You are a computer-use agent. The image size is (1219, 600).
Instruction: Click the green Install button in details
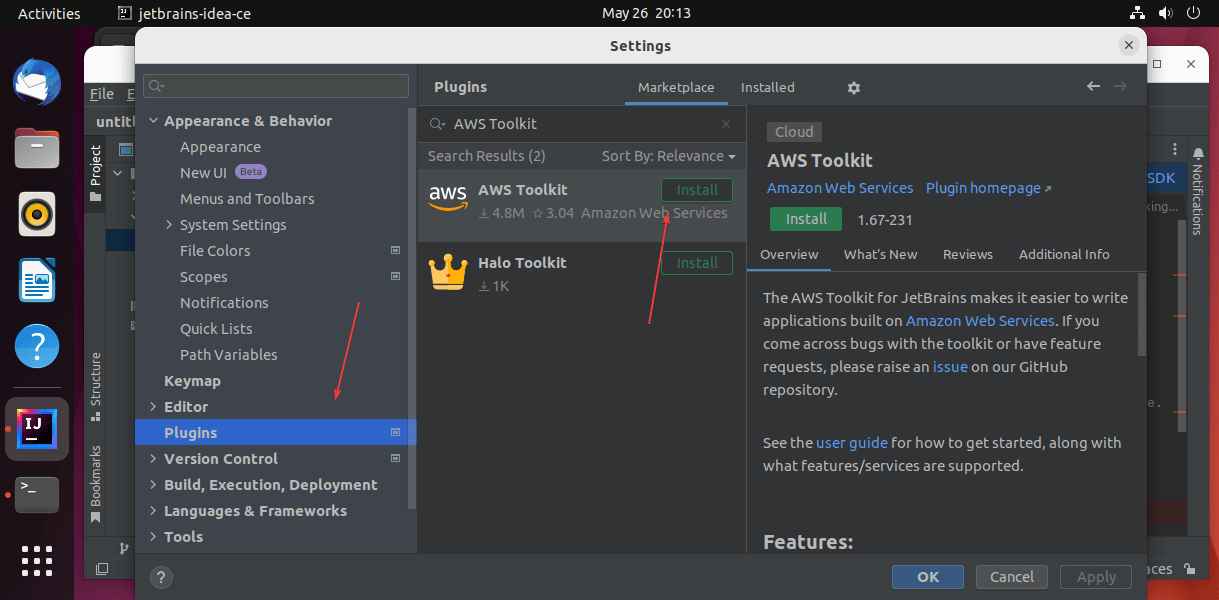(x=806, y=219)
